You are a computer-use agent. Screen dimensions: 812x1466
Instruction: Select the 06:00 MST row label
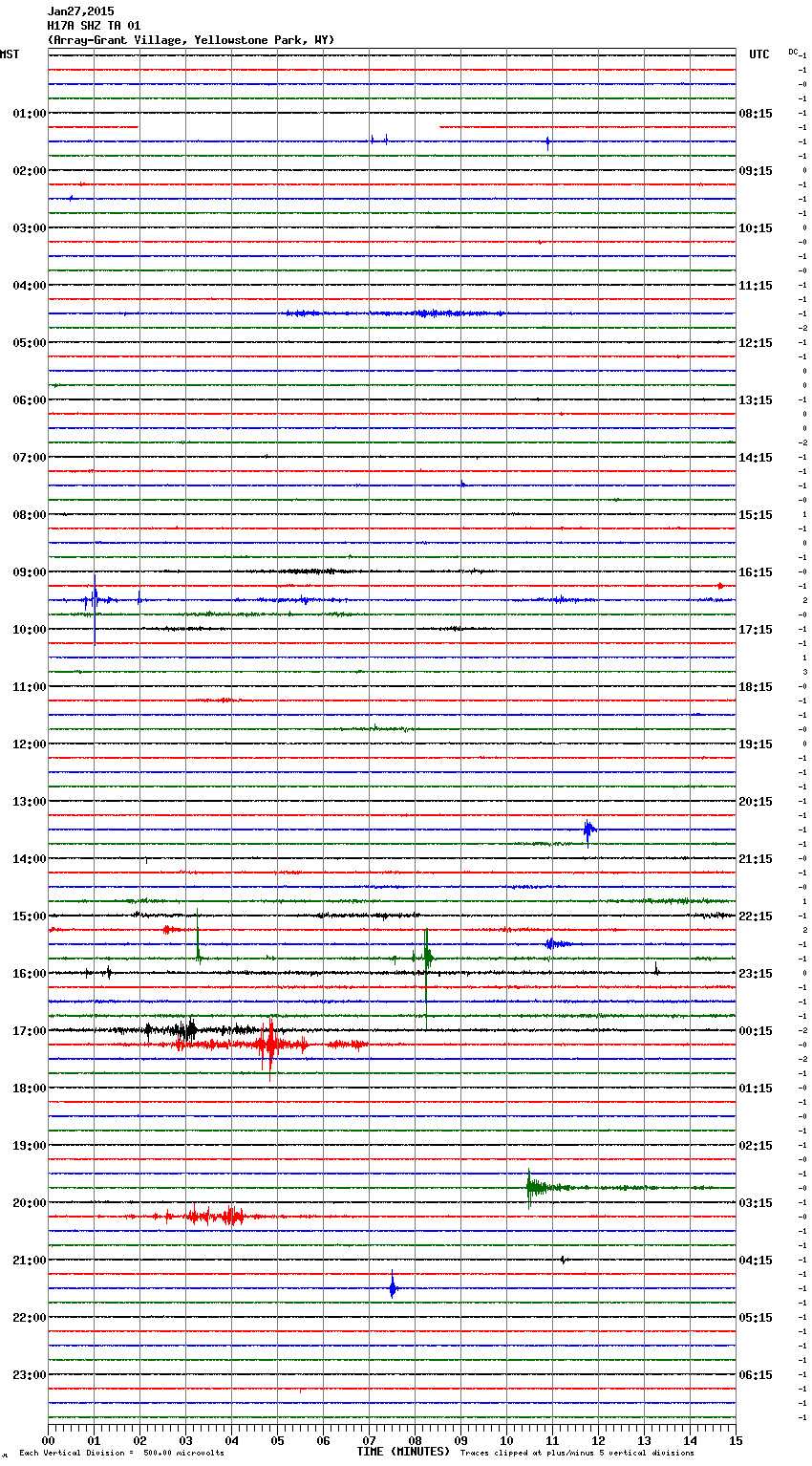click(x=30, y=400)
